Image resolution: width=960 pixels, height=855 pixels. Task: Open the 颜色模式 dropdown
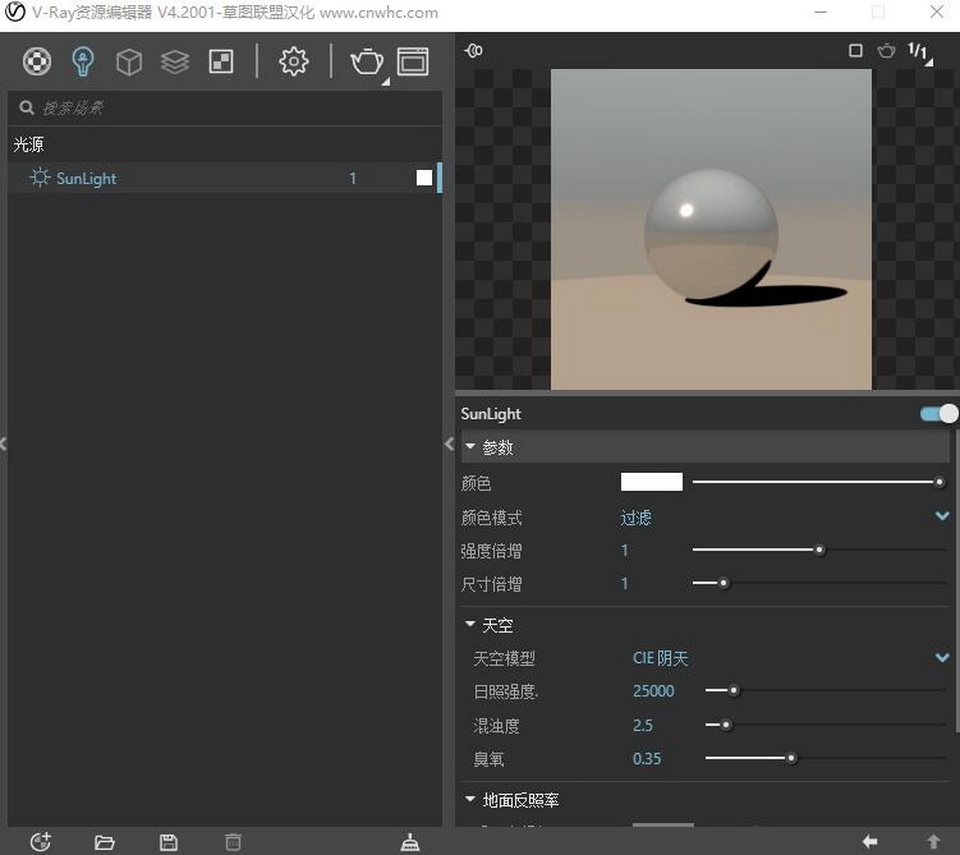coord(941,516)
